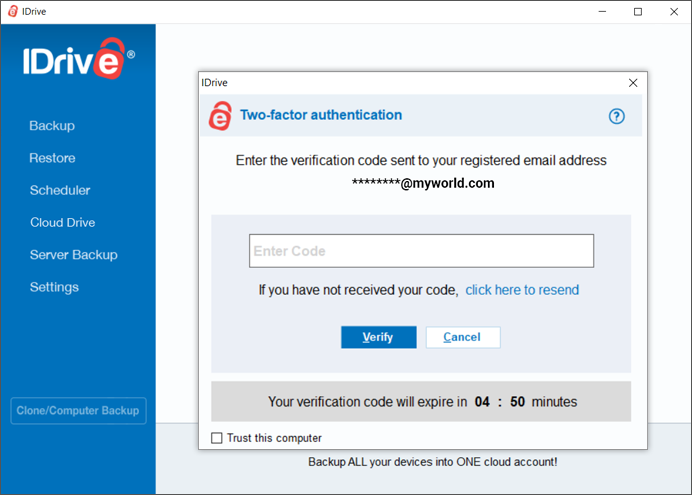The width and height of the screenshot is (692, 495).
Task: Open Settings from the sidebar
Action: (x=54, y=287)
